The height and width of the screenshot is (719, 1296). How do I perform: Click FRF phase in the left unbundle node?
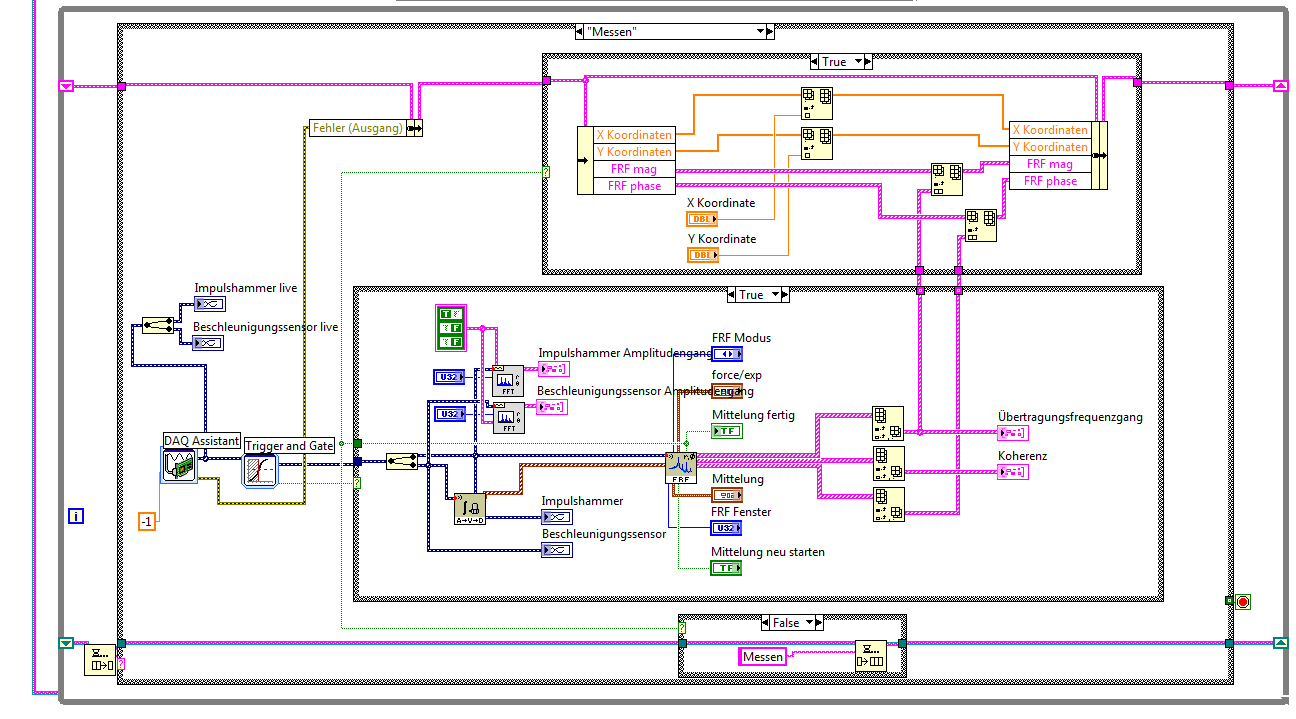(634, 186)
